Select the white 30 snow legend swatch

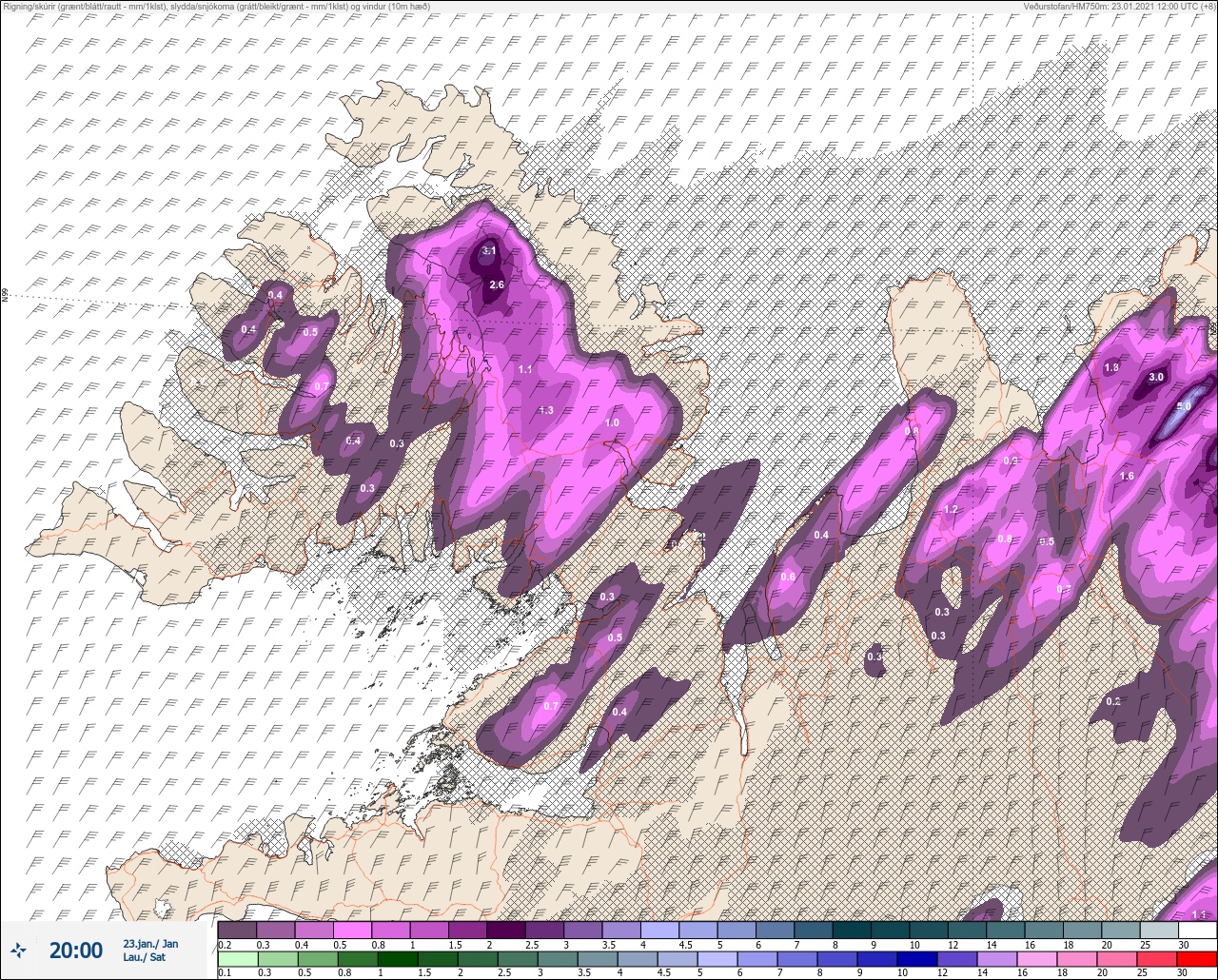tap(1197, 930)
